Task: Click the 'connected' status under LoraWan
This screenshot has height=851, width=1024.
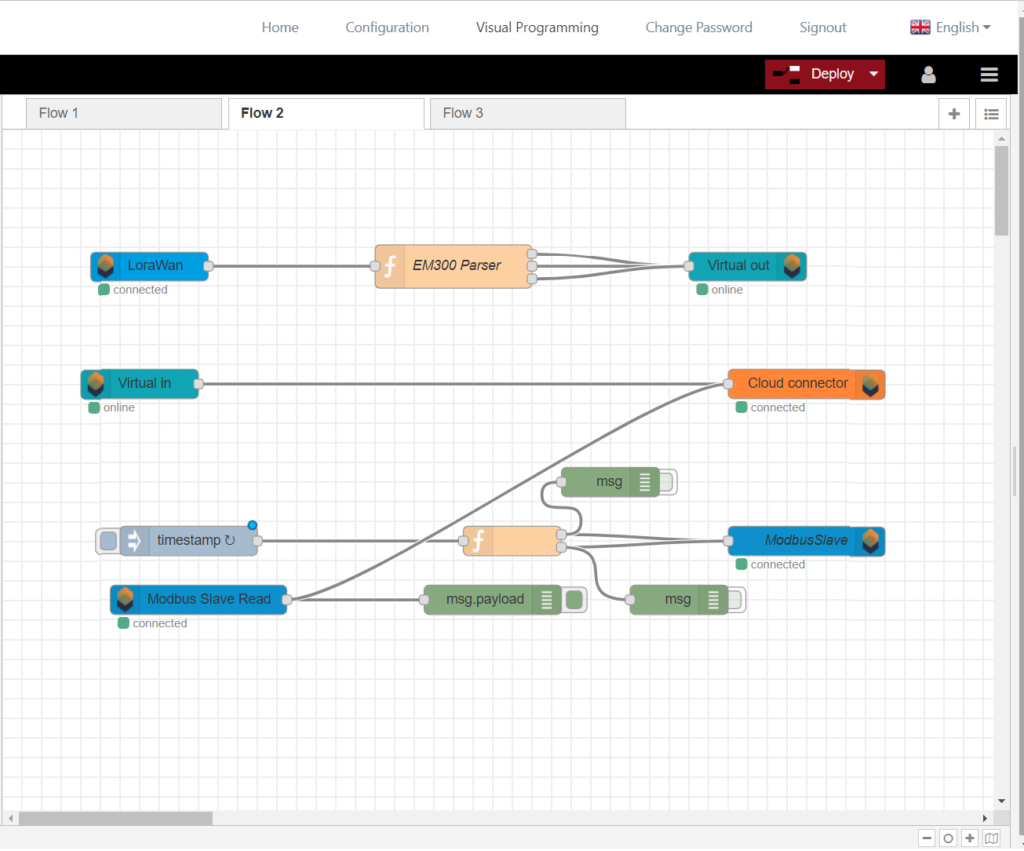Action: coord(133,290)
